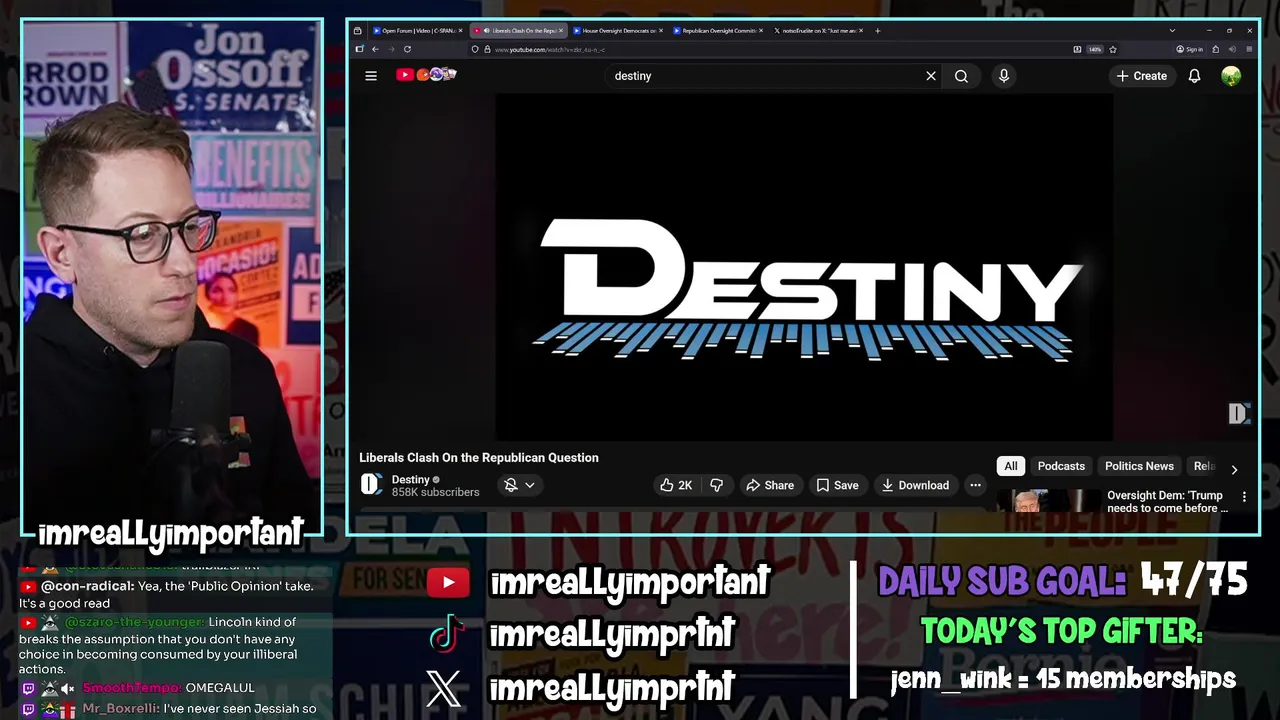Show more category chips with right chevron
1280x720 pixels.
coord(1234,469)
